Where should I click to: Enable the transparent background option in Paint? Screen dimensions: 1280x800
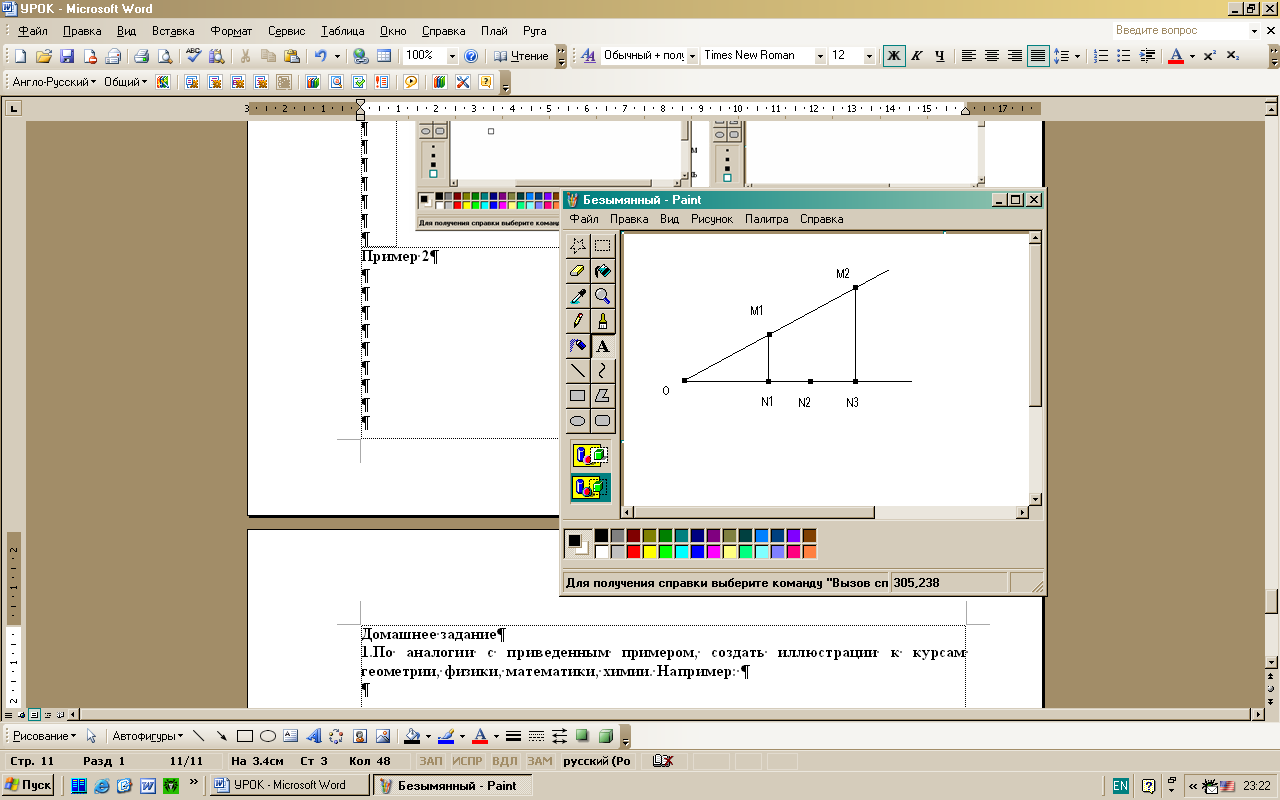click(590, 487)
